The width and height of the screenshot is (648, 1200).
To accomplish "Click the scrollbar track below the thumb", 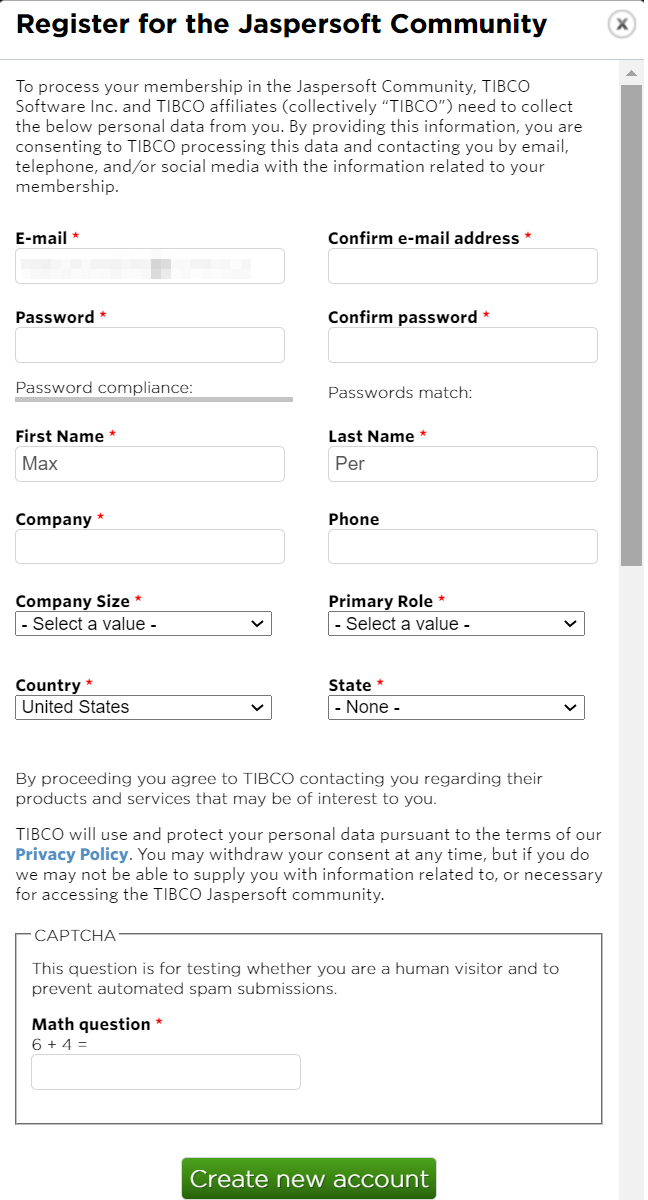I will click(631, 880).
